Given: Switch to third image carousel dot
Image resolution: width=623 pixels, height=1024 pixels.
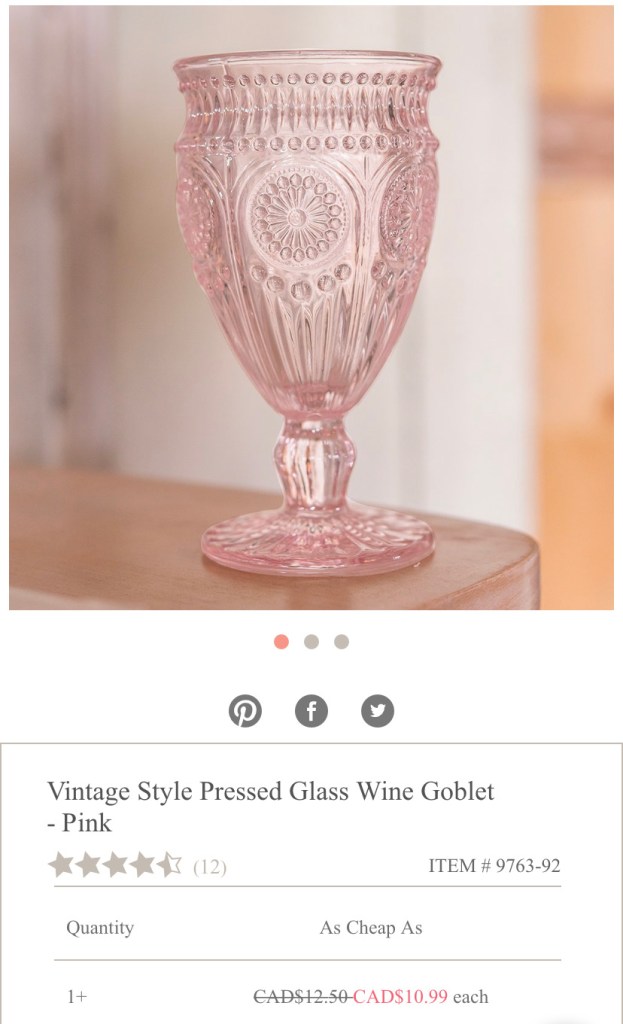Looking at the screenshot, I should pos(342,642).
